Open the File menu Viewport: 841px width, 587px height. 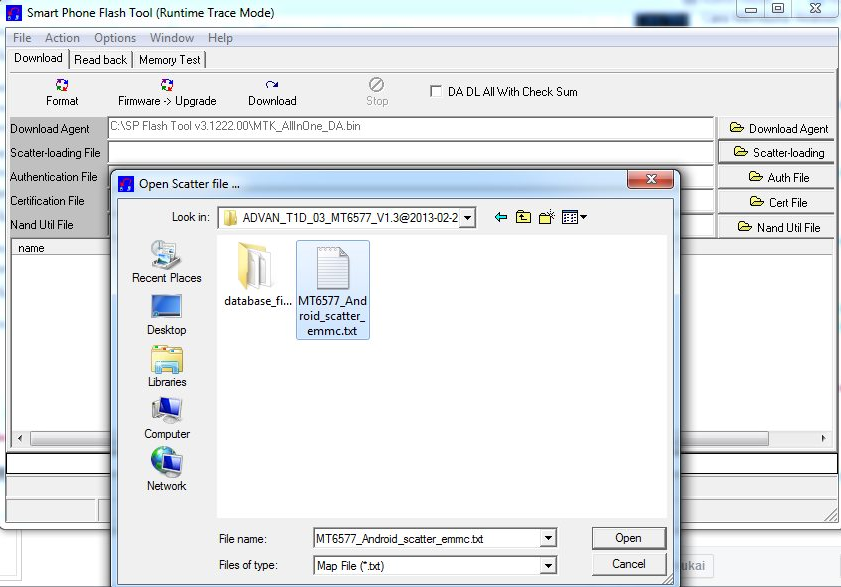[x=22, y=38]
